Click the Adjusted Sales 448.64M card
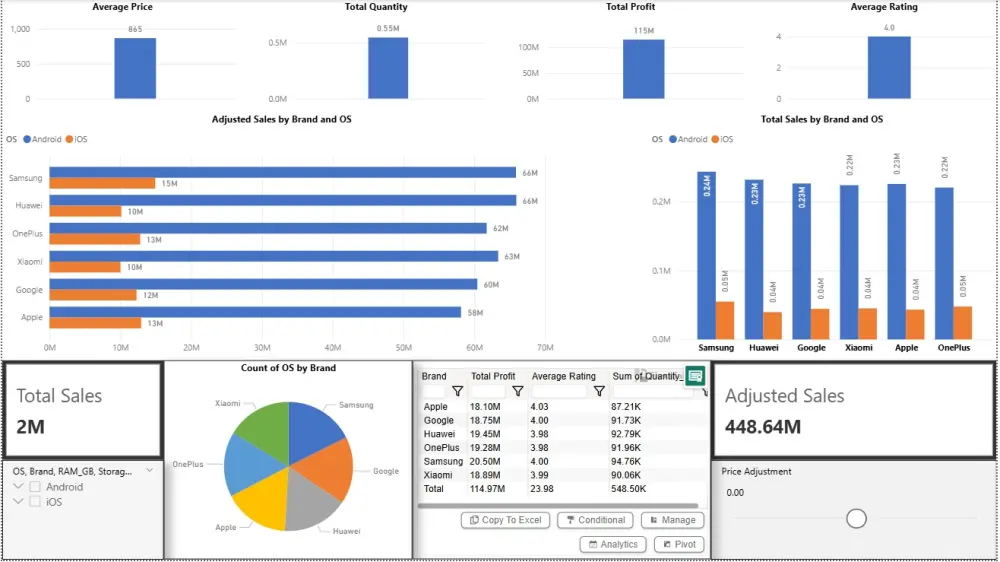The width and height of the screenshot is (1000, 562). (853, 410)
